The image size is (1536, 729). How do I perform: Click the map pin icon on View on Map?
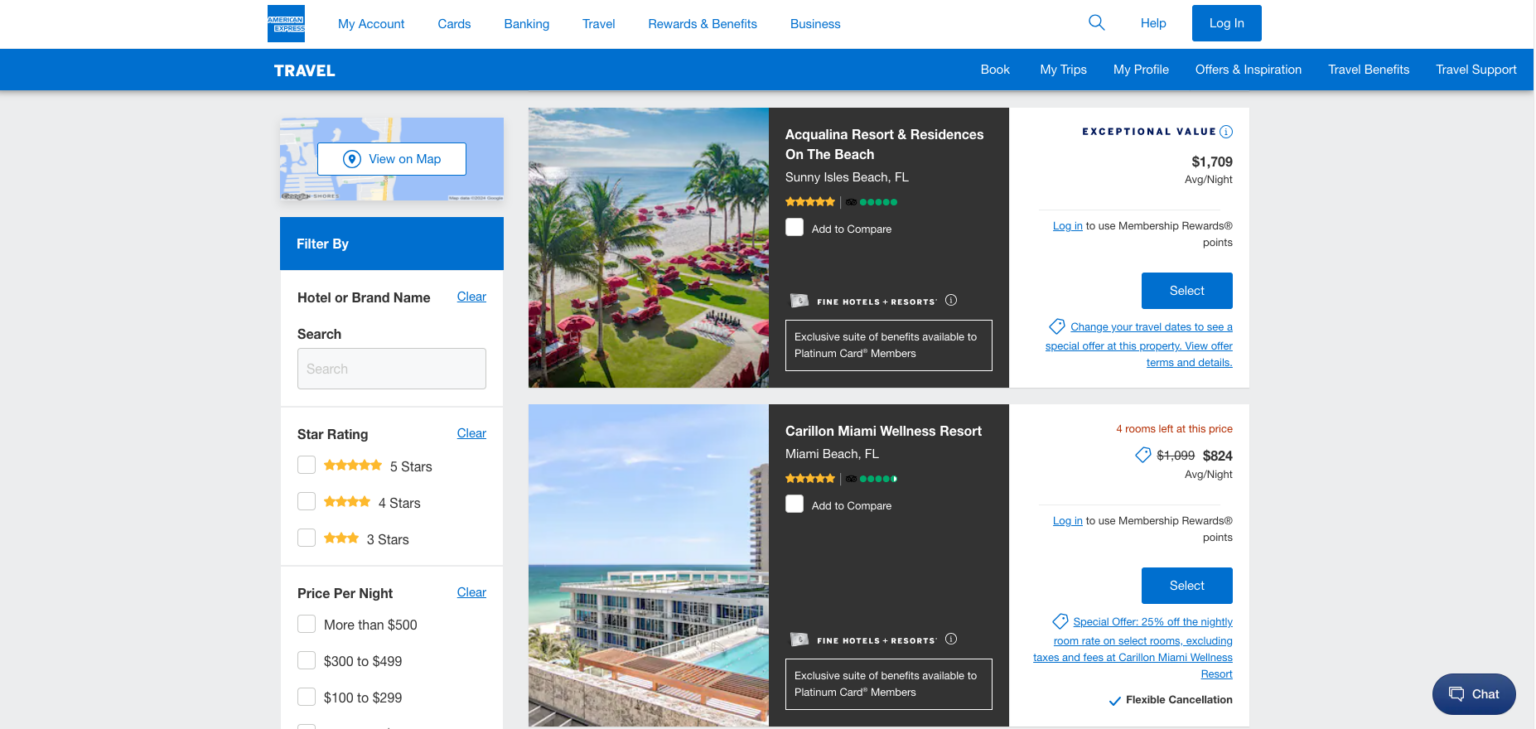coord(351,159)
